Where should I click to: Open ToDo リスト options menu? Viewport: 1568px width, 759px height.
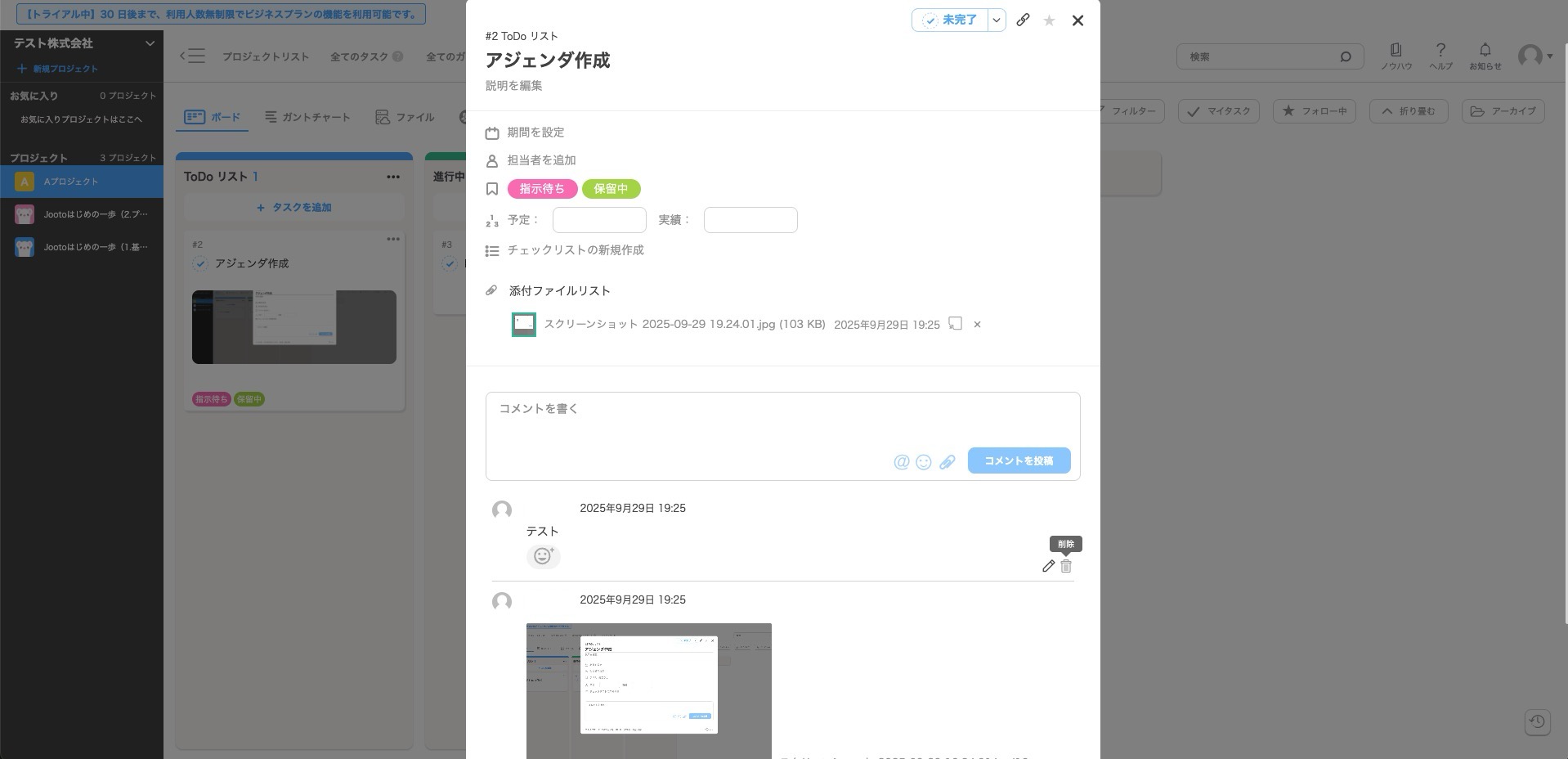pos(393,177)
